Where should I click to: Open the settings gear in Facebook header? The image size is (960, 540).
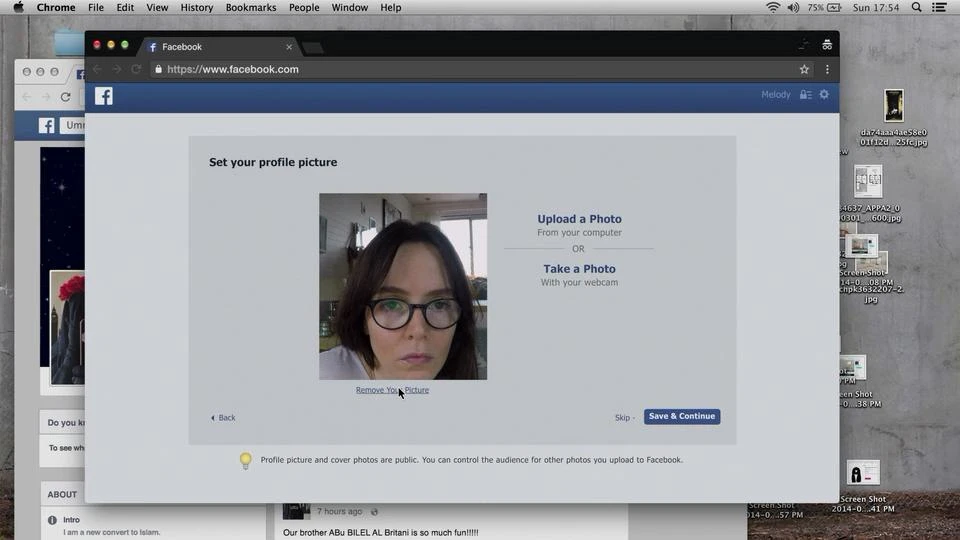(x=824, y=94)
